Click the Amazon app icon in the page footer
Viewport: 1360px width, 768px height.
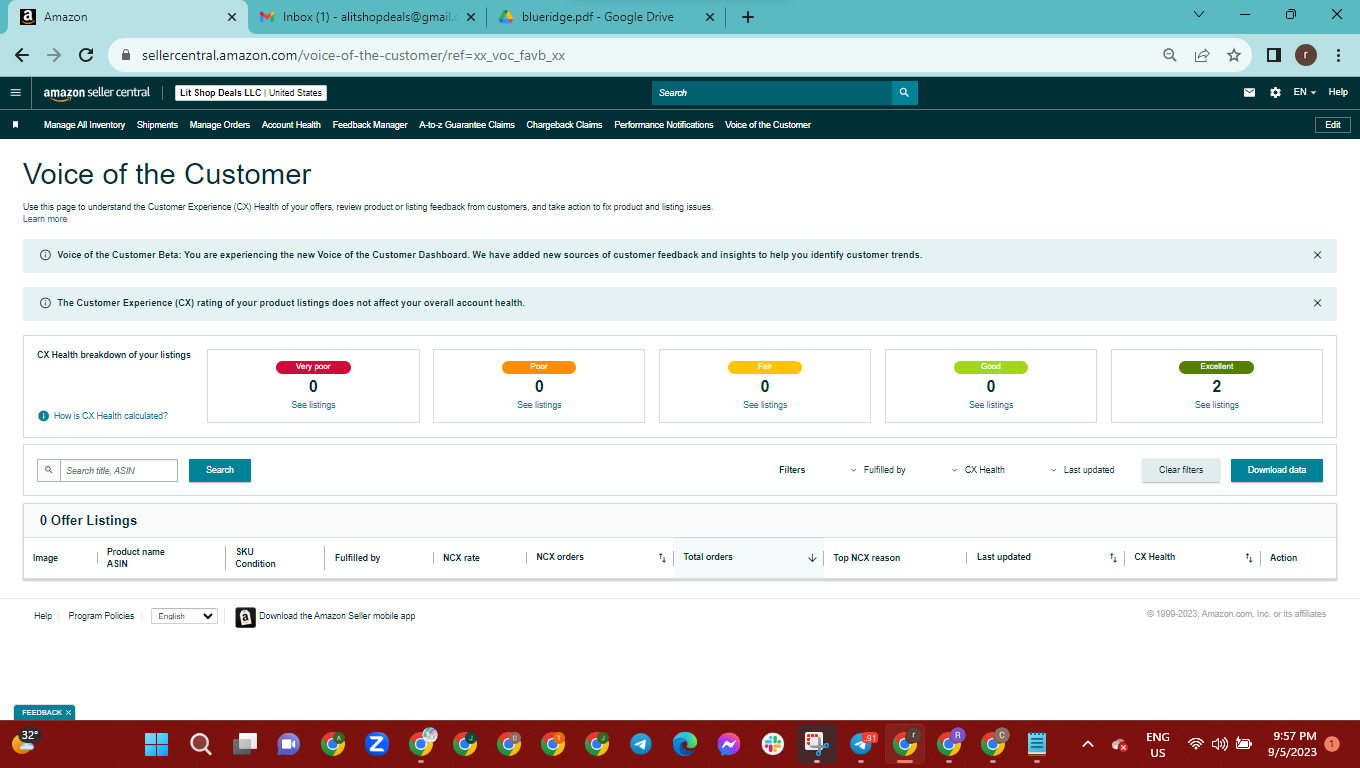[x=245, y=617]
